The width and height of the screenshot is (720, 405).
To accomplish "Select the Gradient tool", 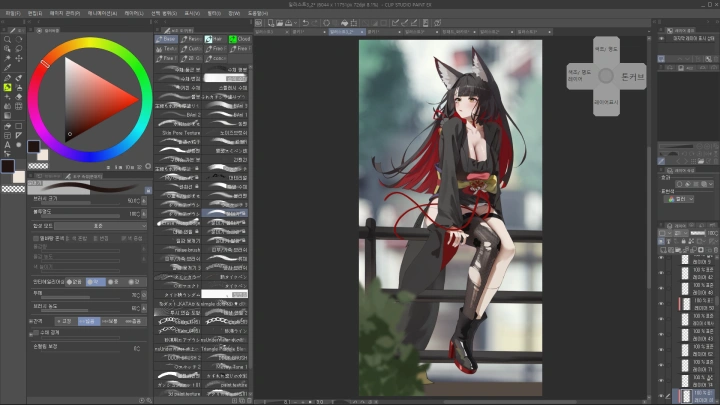I will tap(7, 116).
